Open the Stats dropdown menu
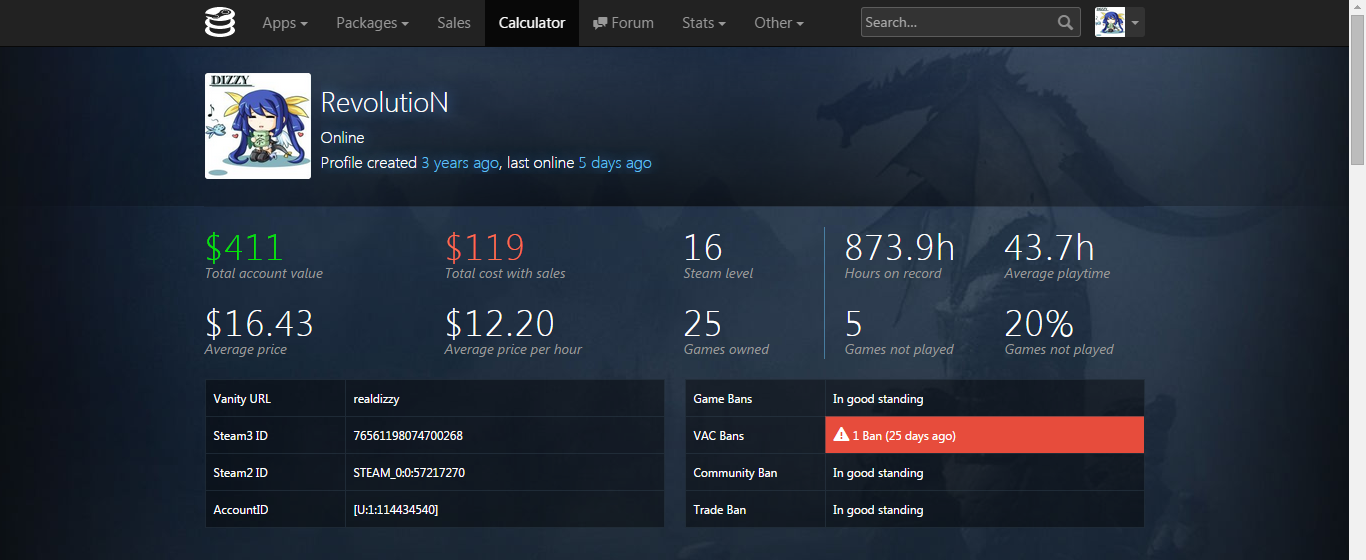 pyautogui.click(x=703, y=22)
